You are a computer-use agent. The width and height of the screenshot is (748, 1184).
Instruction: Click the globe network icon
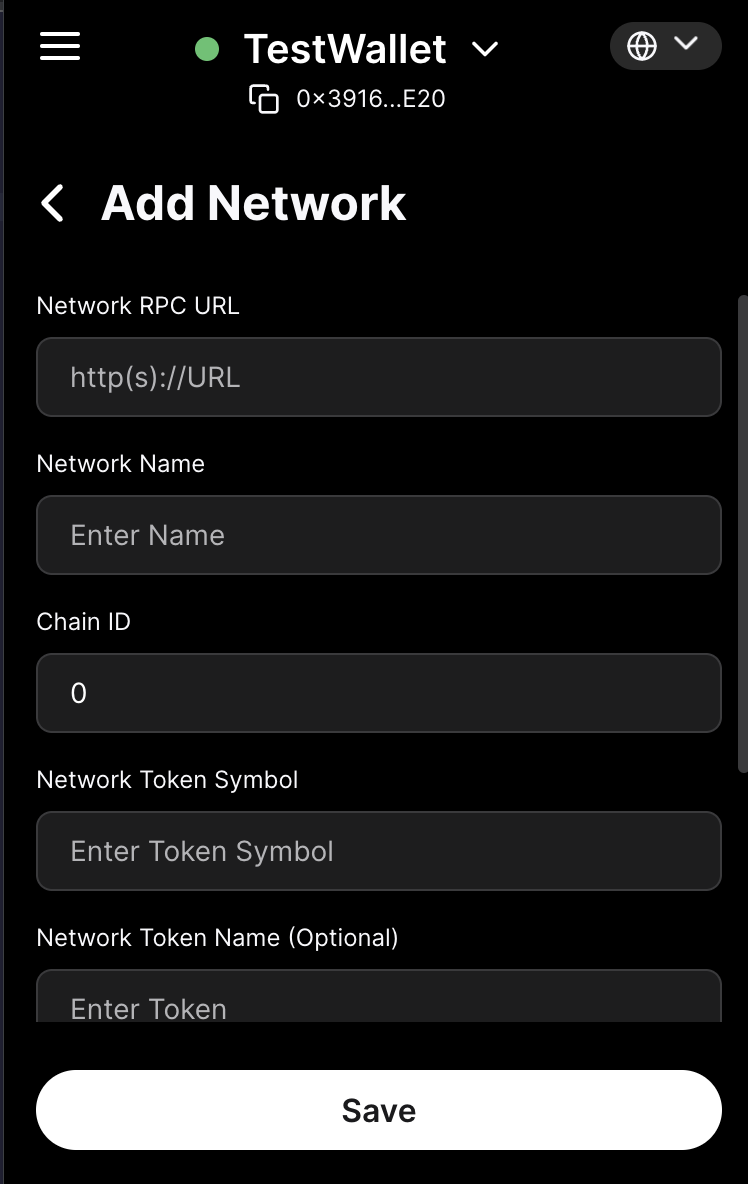coord(642,46)
